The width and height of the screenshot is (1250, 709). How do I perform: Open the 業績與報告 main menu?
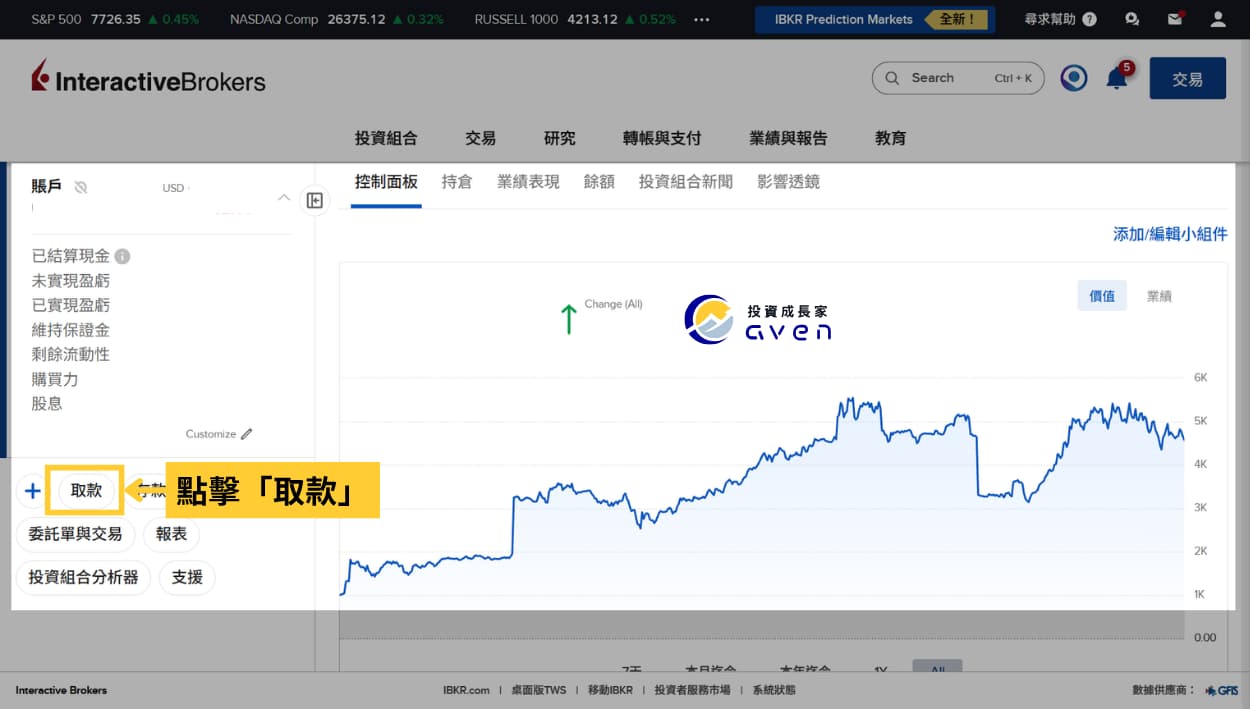789,138
